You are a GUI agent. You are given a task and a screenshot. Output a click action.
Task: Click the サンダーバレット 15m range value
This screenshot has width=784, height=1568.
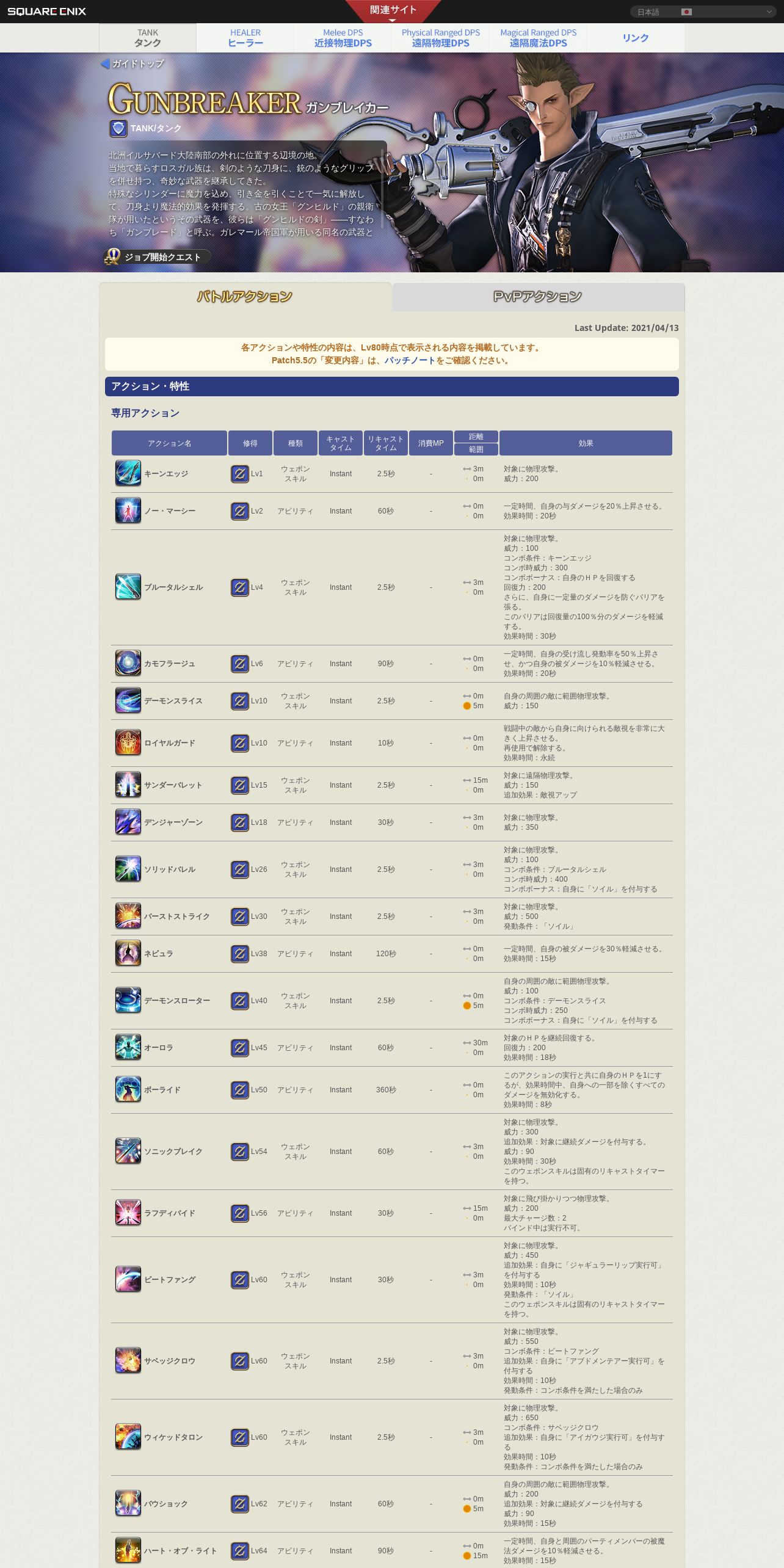pos(481,780)
